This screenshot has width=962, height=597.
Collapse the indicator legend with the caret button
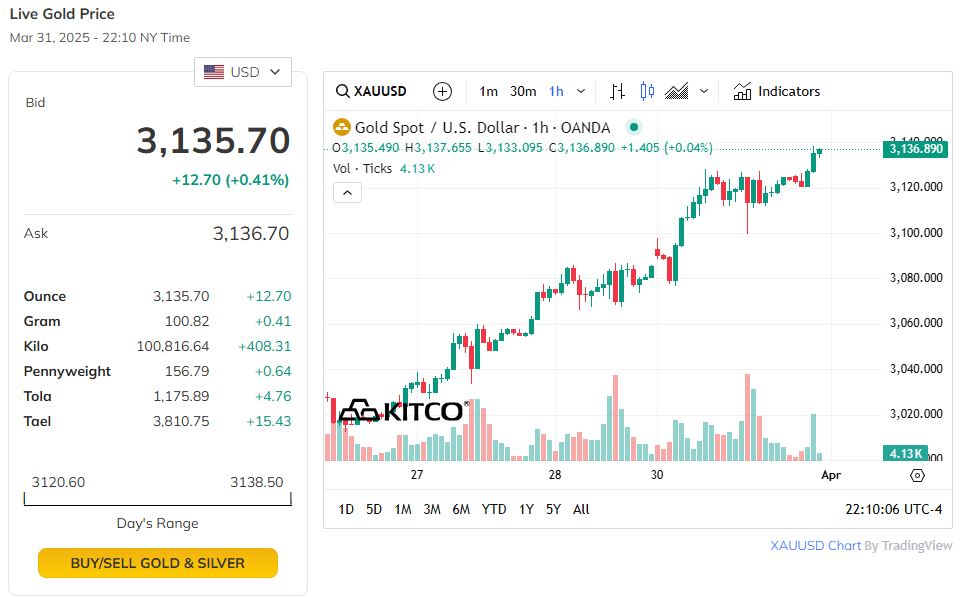347,192
